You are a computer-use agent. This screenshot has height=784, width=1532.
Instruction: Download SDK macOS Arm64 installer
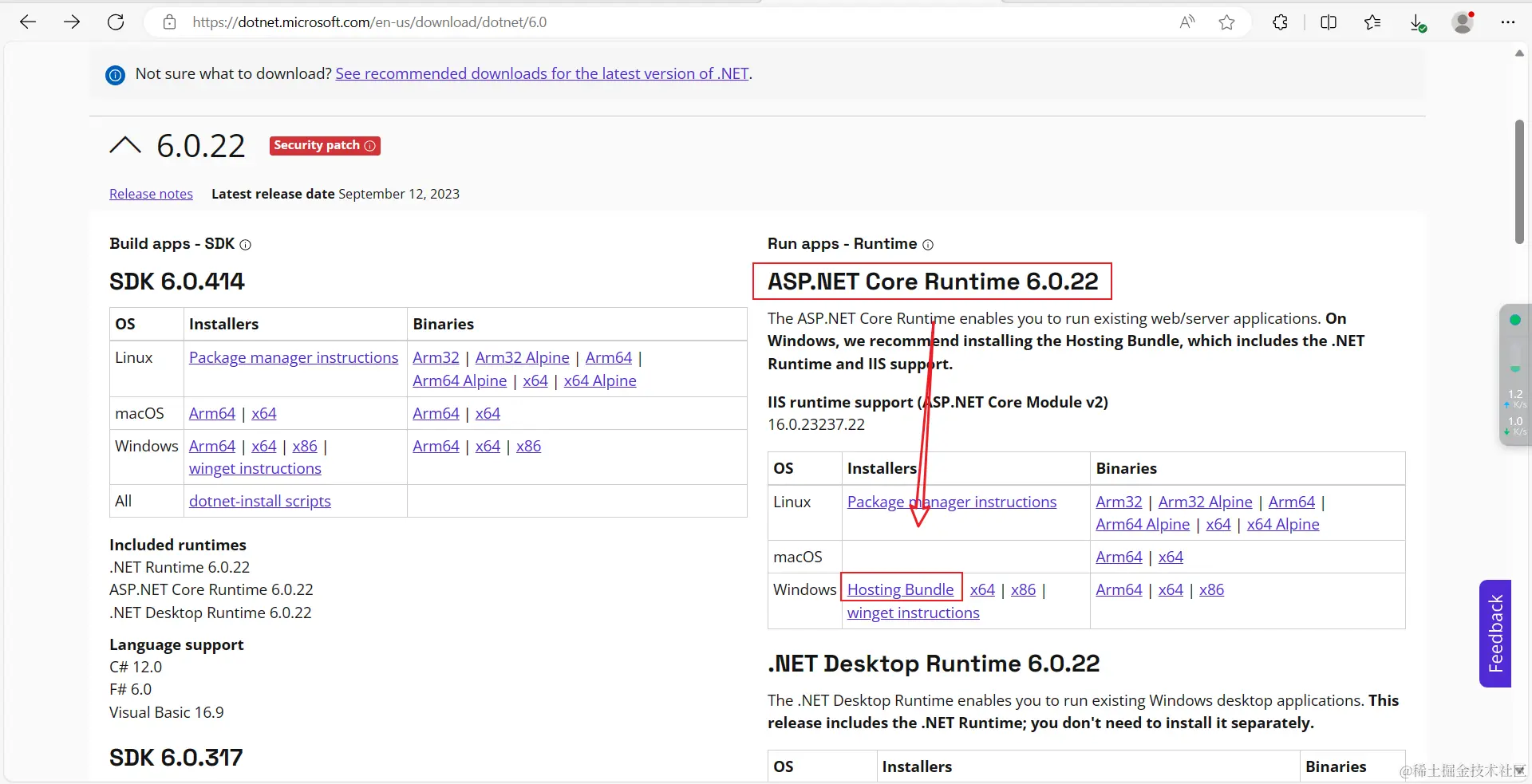click(212, 413)
